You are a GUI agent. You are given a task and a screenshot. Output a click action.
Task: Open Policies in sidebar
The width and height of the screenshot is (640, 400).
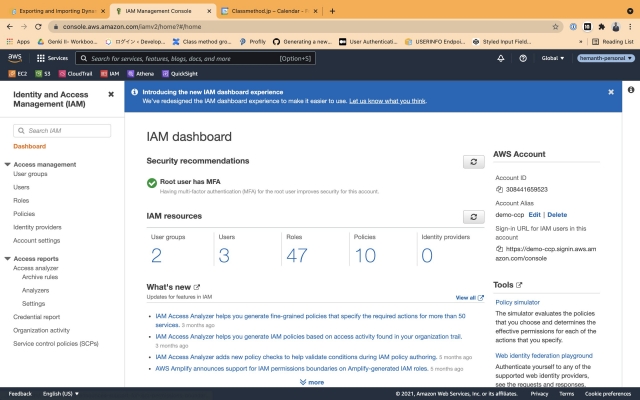click(24, 214)
